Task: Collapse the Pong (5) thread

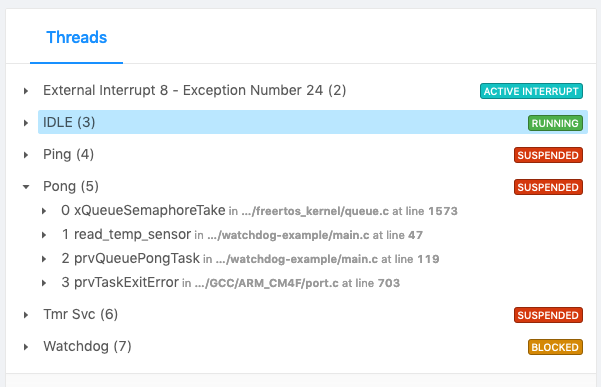Action: point(26,187)
